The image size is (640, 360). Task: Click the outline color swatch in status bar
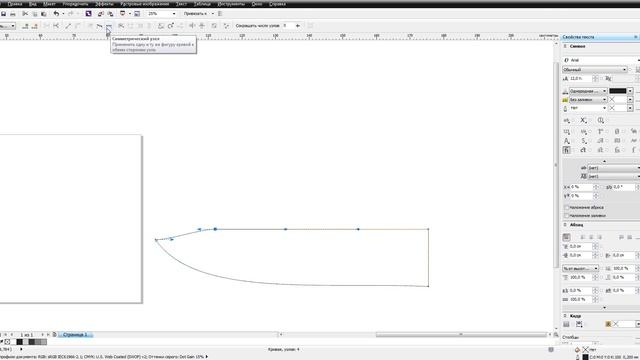point(586,357)
